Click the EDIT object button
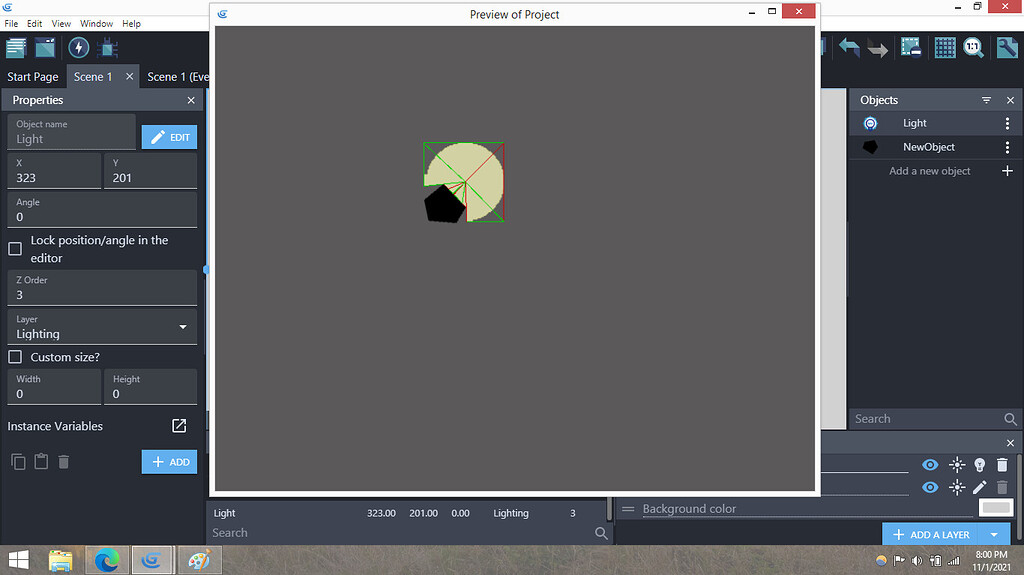Screen dimensions: 1024x575 click(x=169, y=137)
